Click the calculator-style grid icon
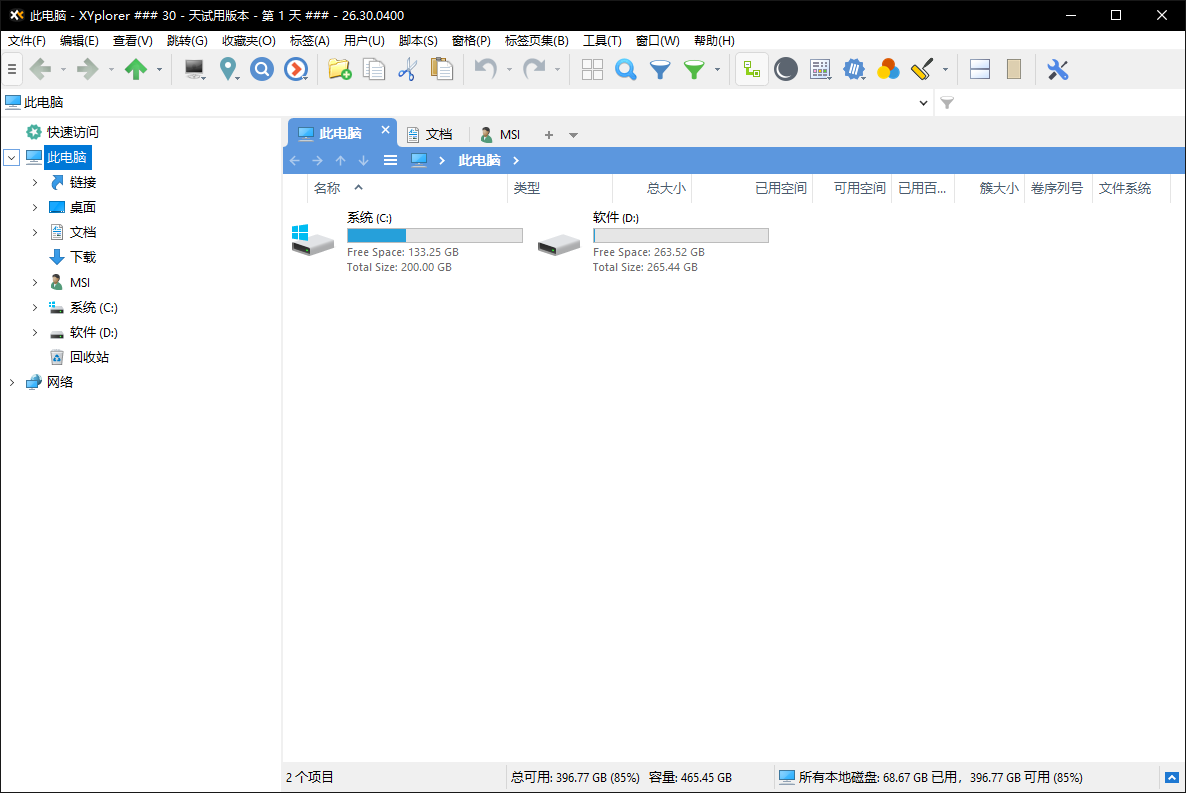This screenshot has width=1186, height=793. (820, 70)
